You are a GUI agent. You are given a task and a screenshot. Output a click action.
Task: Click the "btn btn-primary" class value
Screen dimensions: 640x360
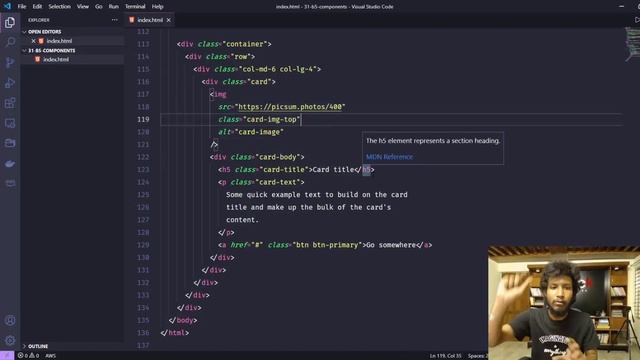327,245
